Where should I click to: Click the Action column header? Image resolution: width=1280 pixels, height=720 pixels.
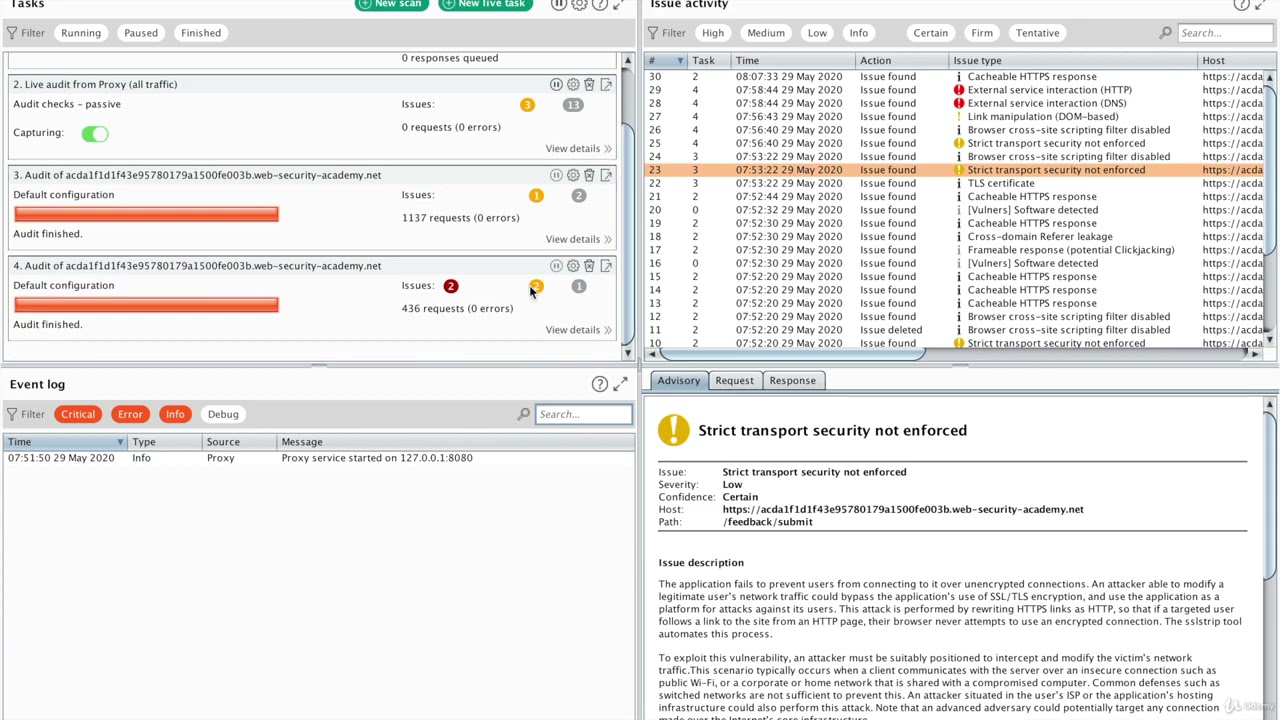[x=901, y=61]
